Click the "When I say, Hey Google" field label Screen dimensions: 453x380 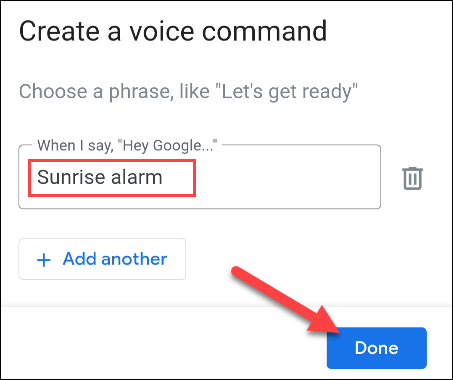coord(127,145)
